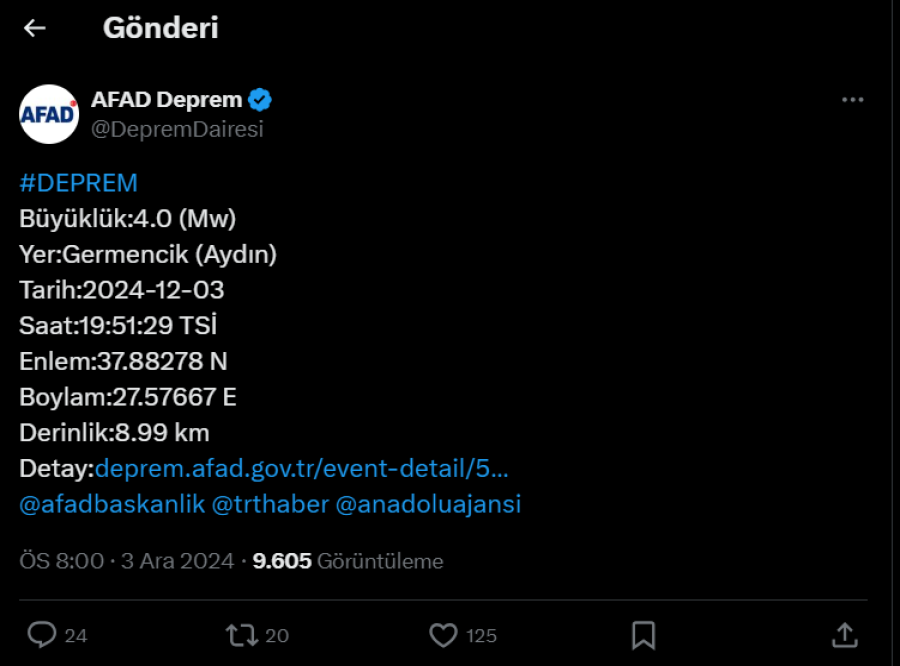The width and height of the screenshot is (900, 666).
Task: Open the @anadoluajansi mention
Action: pyautogui.click(x=428, y=504)
